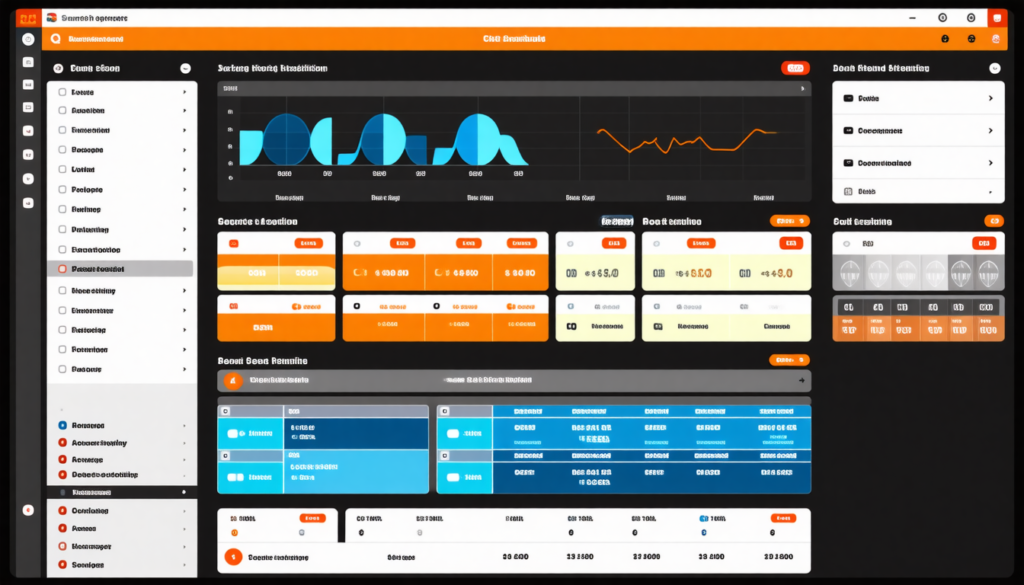Click the lone red-dot icon low in dark sidebar
This screenshot has height=585, width=1024.
click(x=28, y=510)
